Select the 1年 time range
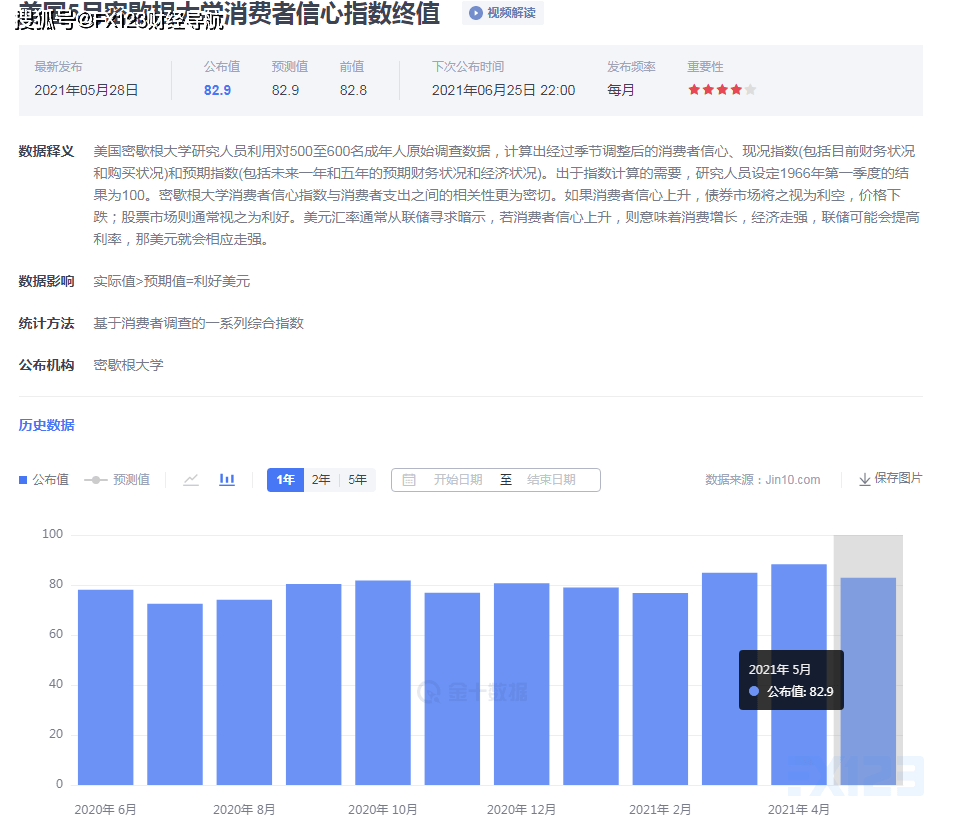This screenshot has height=826, width=954. click(285, 480)
